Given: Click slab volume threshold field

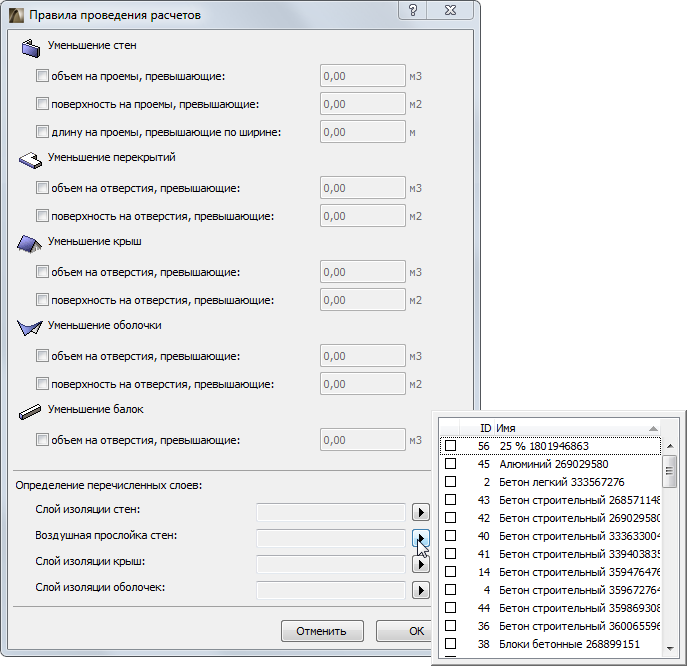Looking at the screenshot, I should coord(363,188).
